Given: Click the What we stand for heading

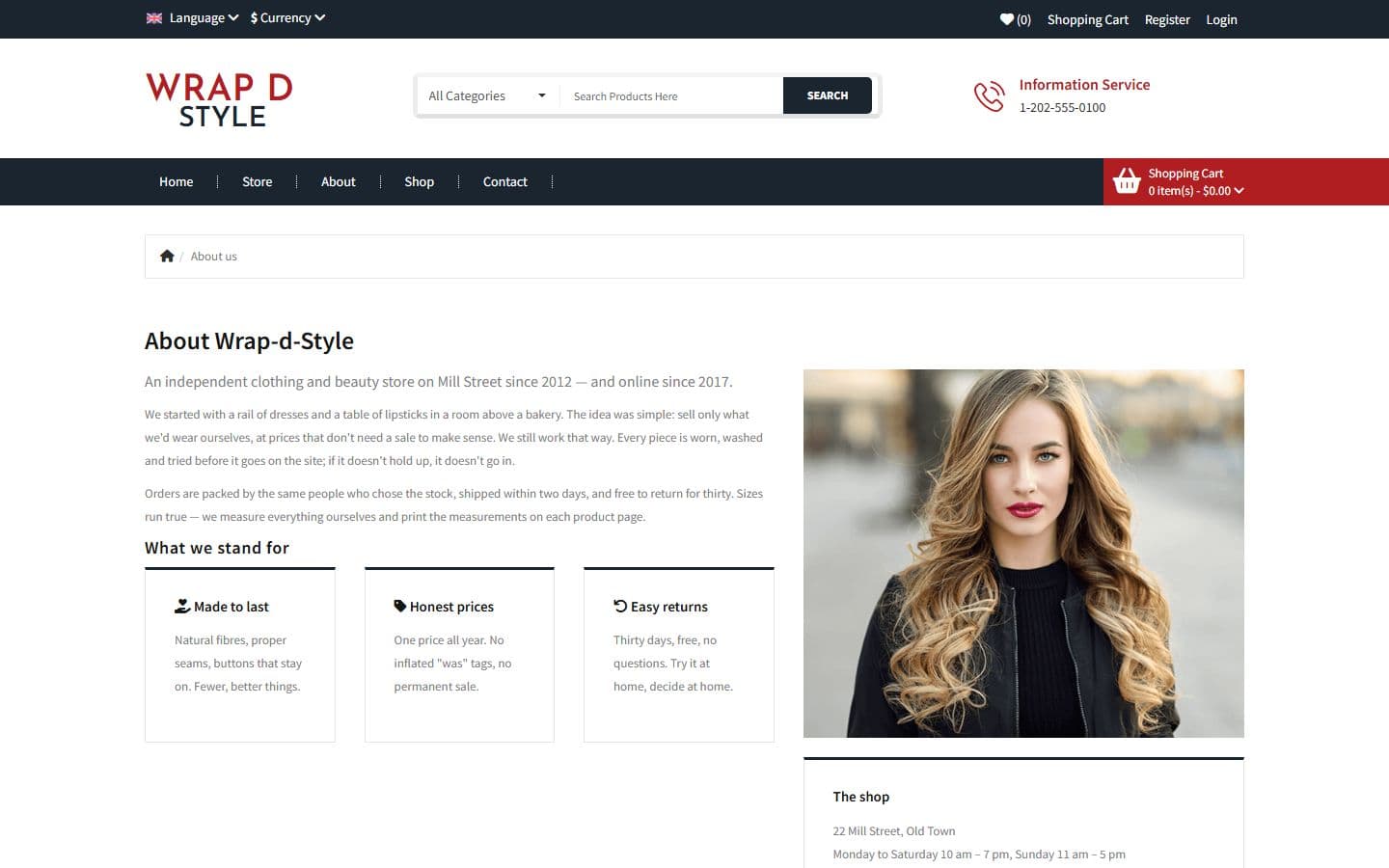Looking at the screenshot, I should (217, 548).
